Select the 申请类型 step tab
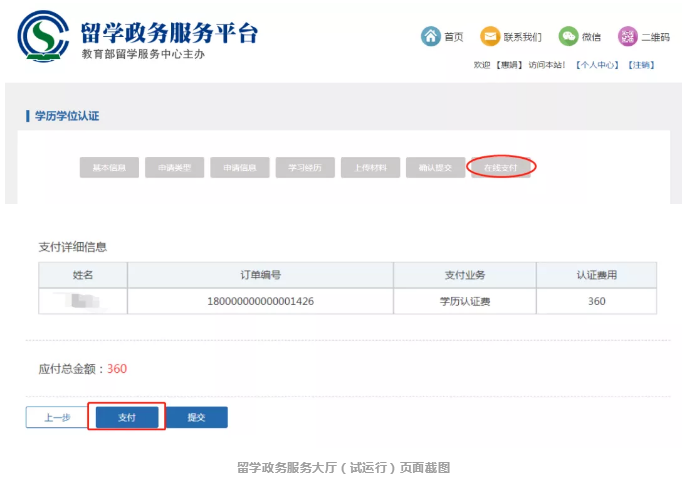 (x=174, y=168)
